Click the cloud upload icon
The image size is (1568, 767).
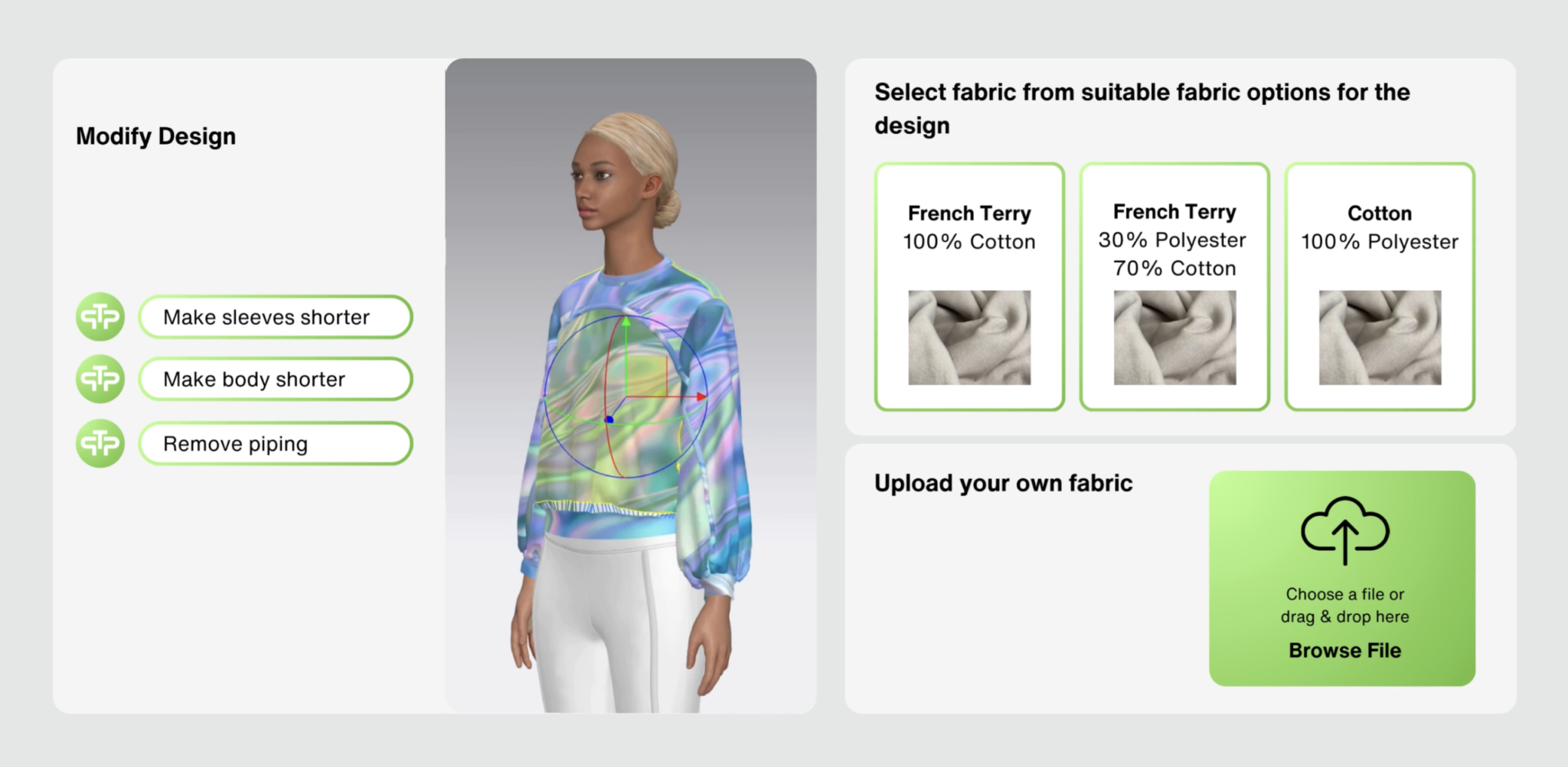coord(1345,530)
